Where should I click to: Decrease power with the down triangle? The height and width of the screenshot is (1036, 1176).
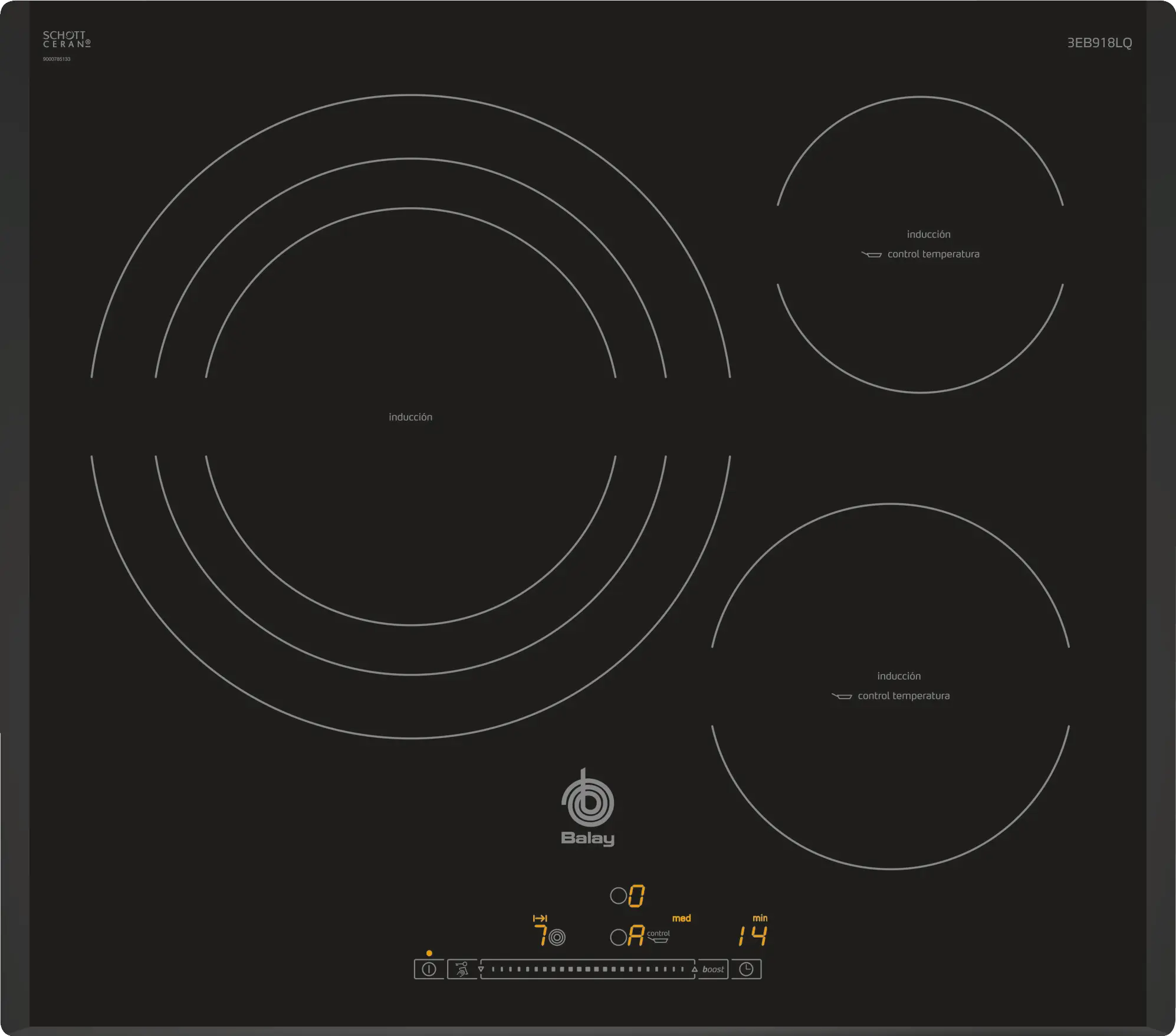[481, 969]
